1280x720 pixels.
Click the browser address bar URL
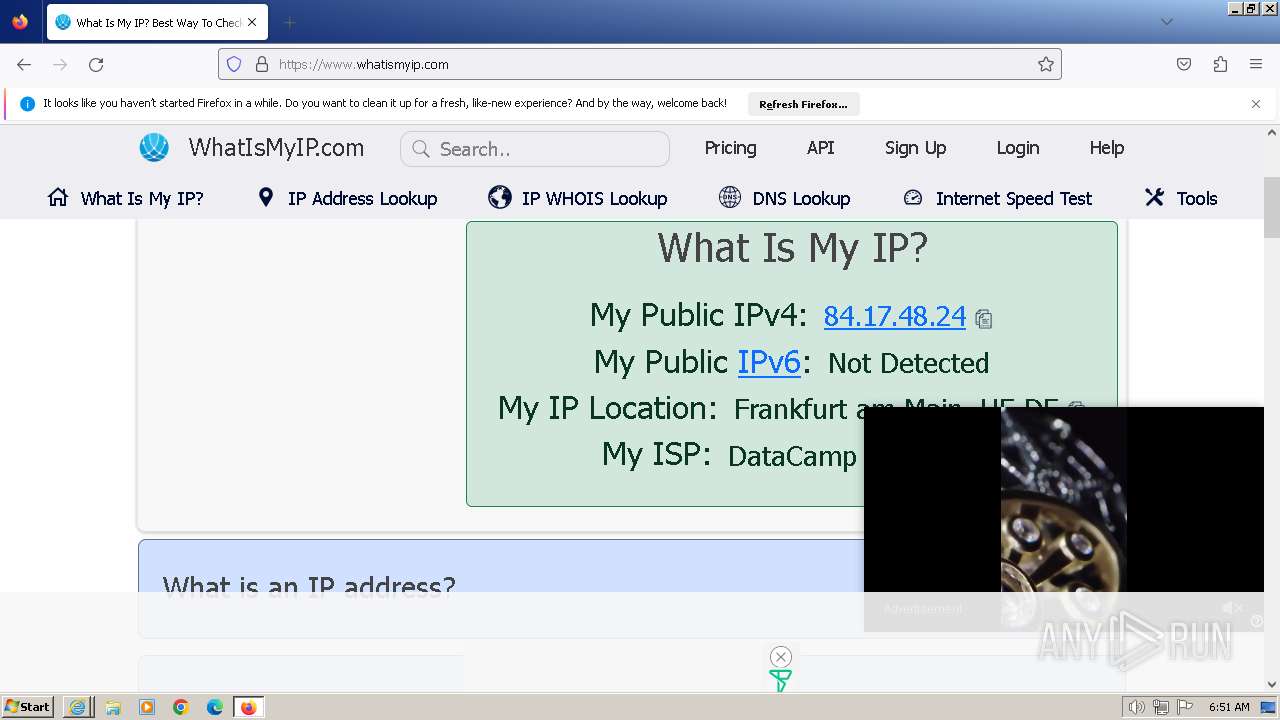[364, 64]
